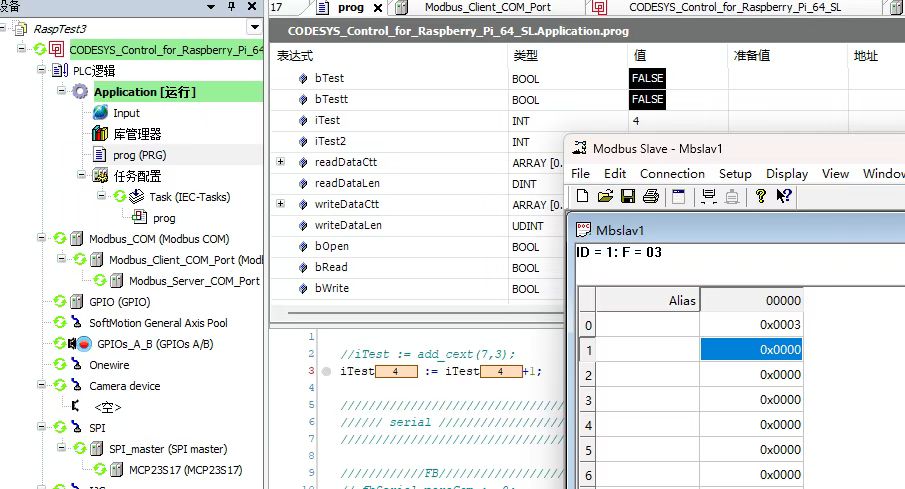
Task: Click row header 4 in Mbslav1 table
Action: [588, 425]
